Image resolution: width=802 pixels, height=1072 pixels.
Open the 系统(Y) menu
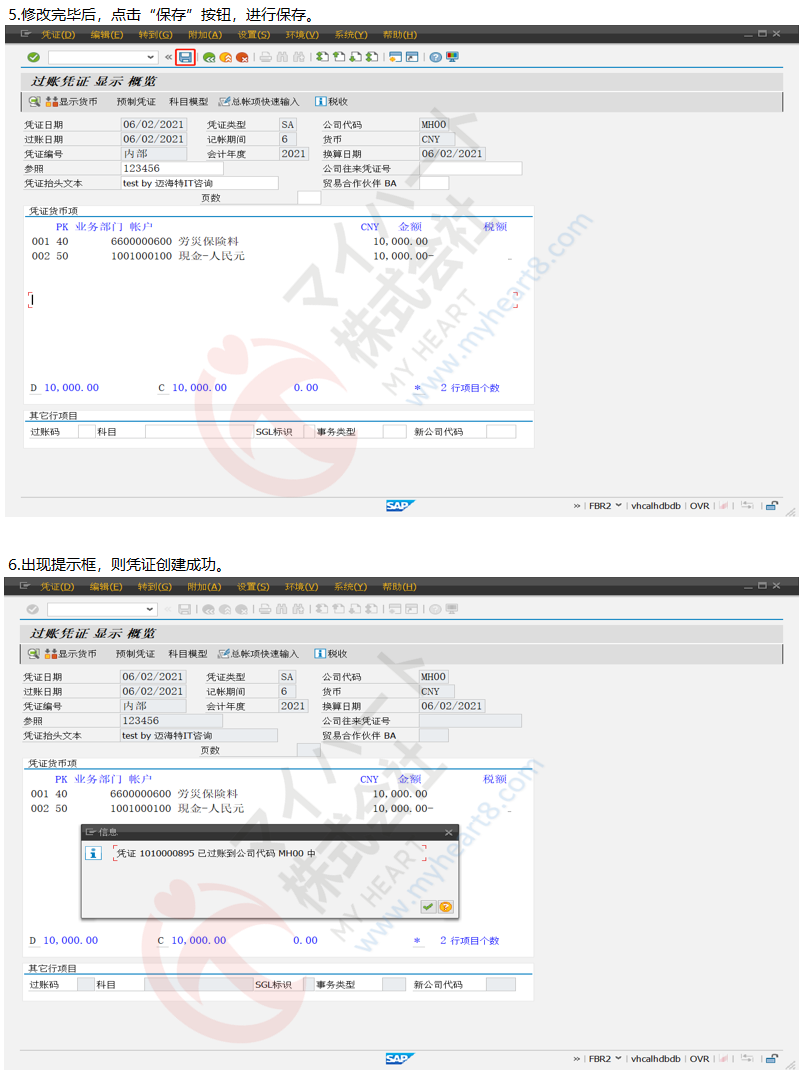[x=349, y=34]
